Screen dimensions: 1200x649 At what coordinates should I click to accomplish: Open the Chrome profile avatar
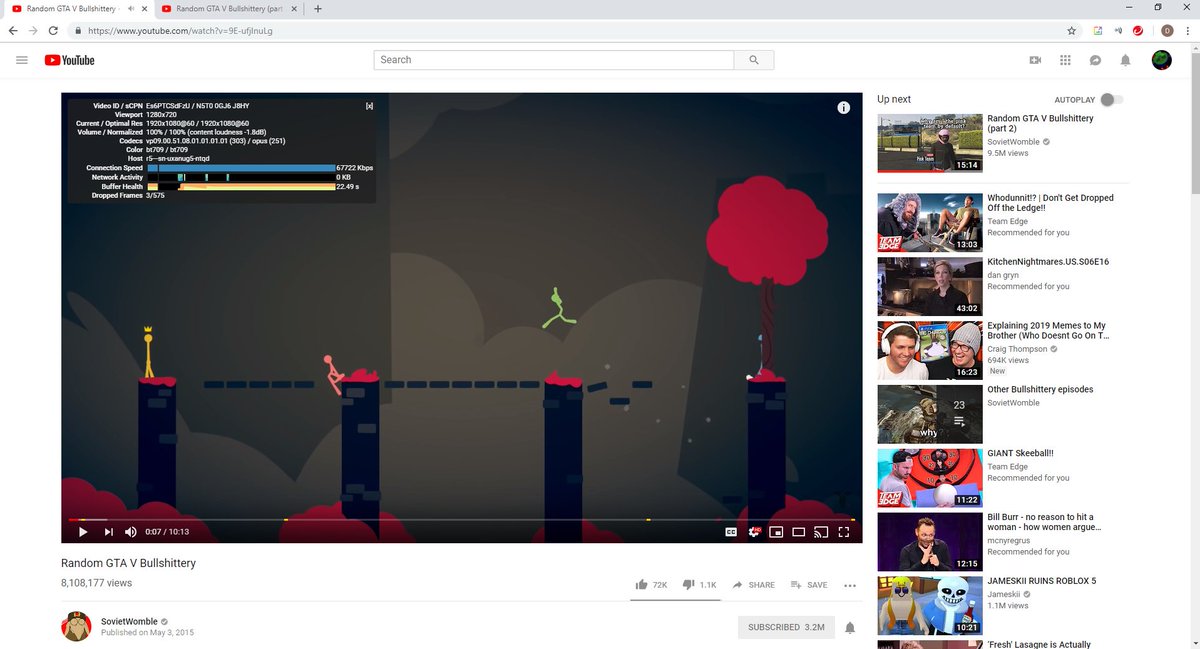point(1166,31)
